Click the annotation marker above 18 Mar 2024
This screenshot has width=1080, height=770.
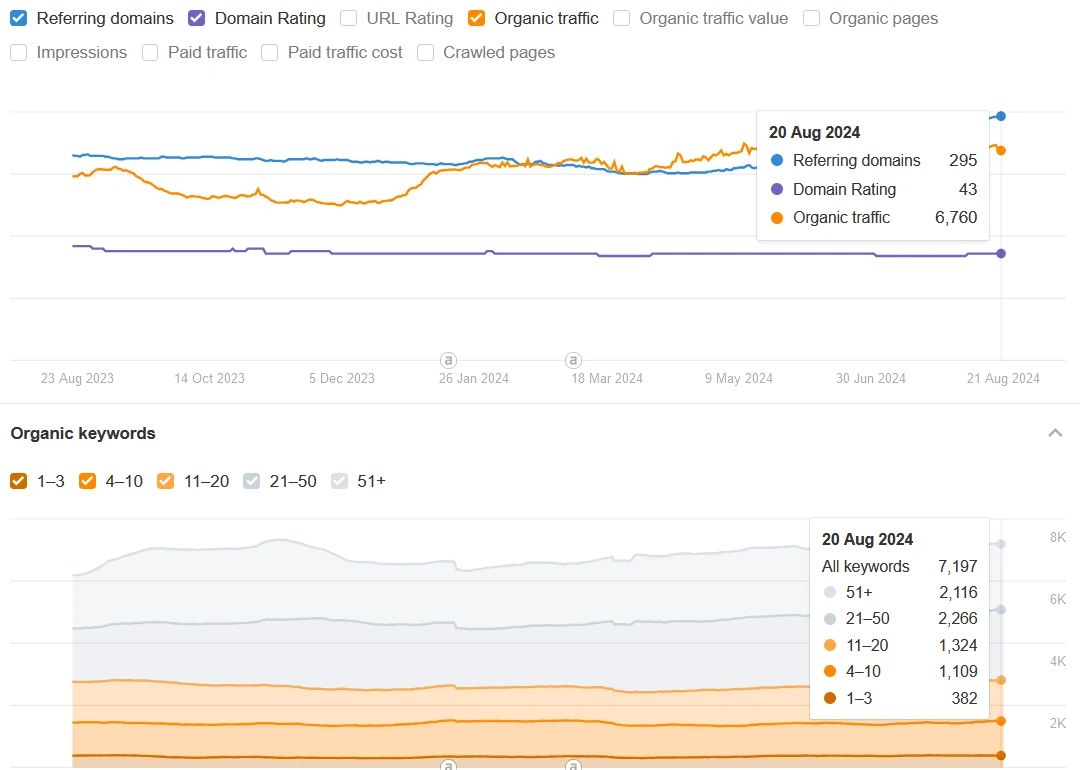pos(573,360)
